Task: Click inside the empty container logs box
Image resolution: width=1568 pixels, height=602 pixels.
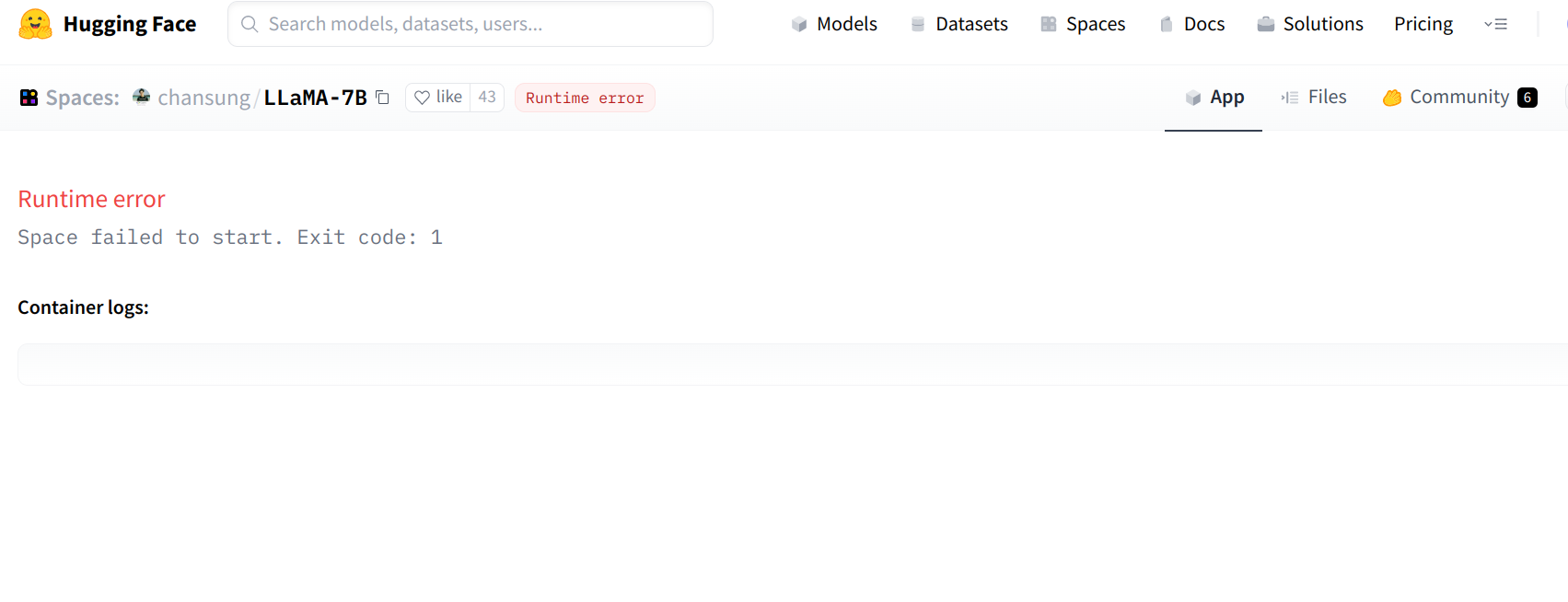Action: pyautogui.click(x=793, y=365)
